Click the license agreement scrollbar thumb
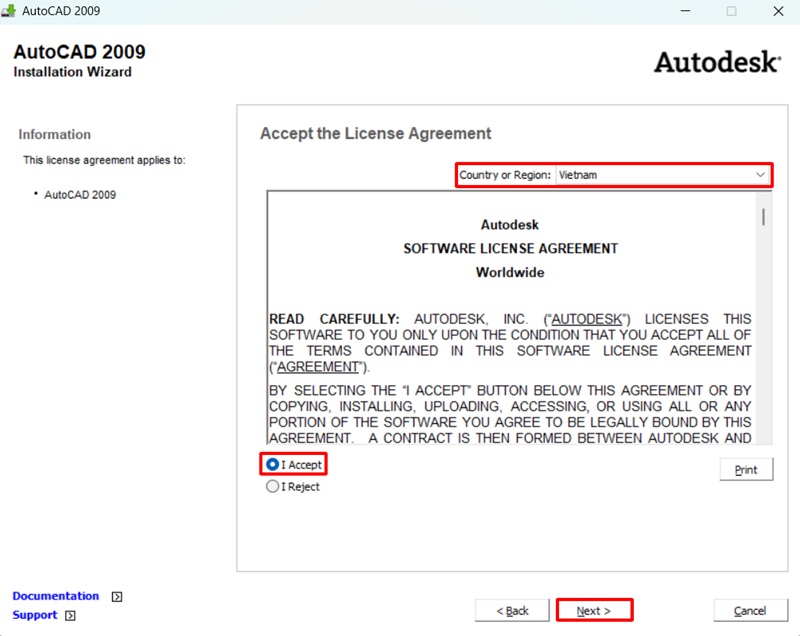This screenshot has height=636, width=800. [x=763, y=216]
